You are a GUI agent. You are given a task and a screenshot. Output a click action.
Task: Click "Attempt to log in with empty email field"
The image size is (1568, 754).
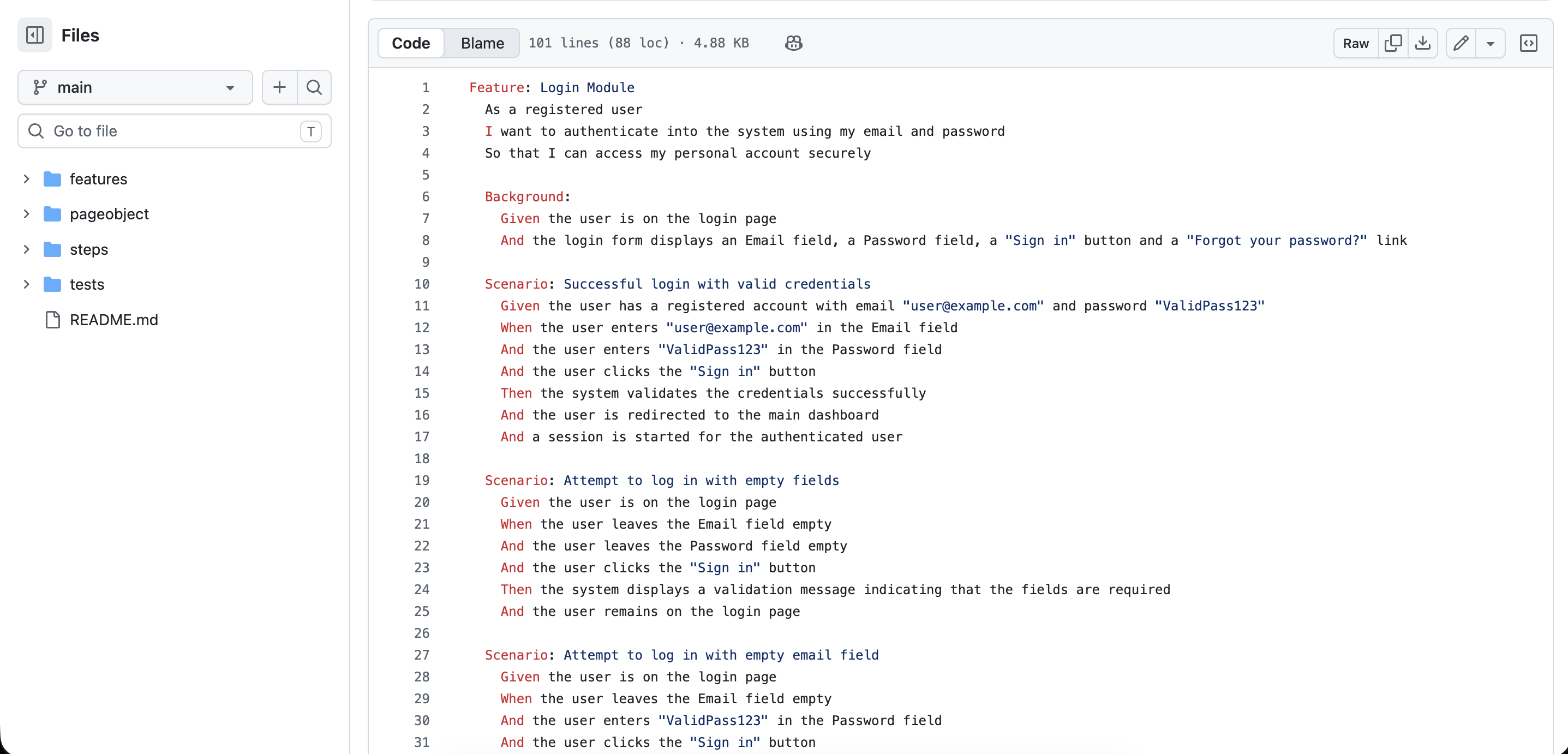(x=721, y=655)
